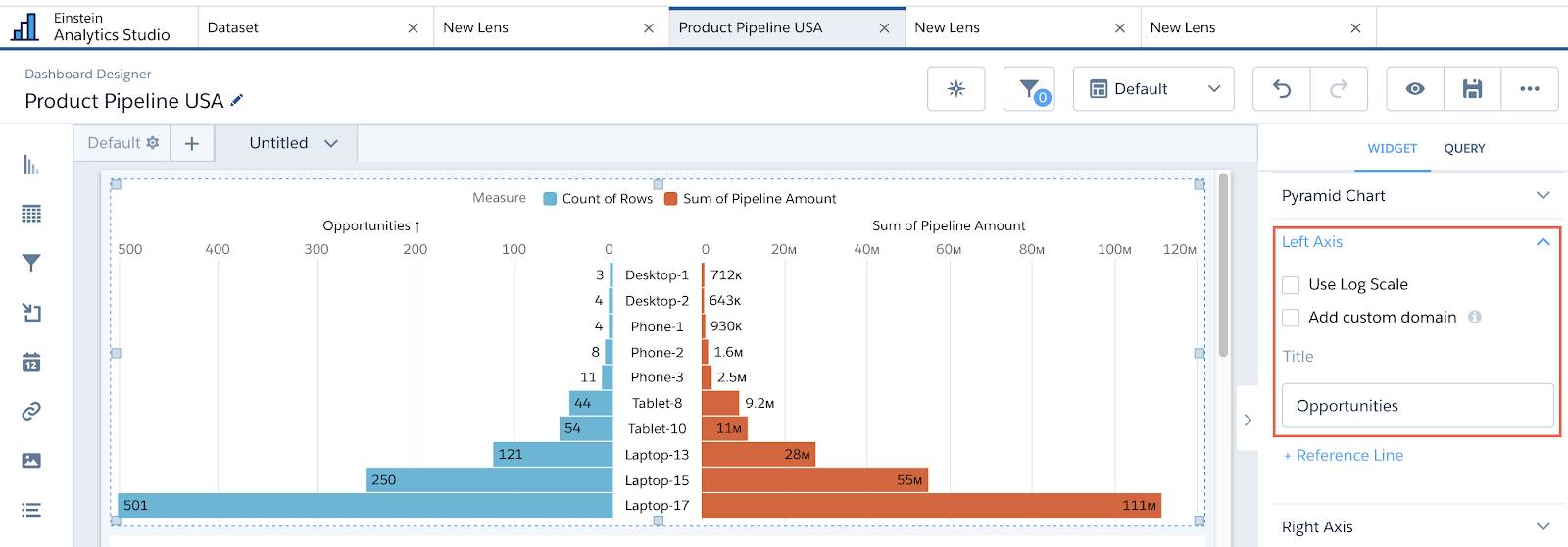This screenshot has width=1568, height=547.
Task: Select the Tablet-8 blue bar 44
Action: [x=591, y=403]
